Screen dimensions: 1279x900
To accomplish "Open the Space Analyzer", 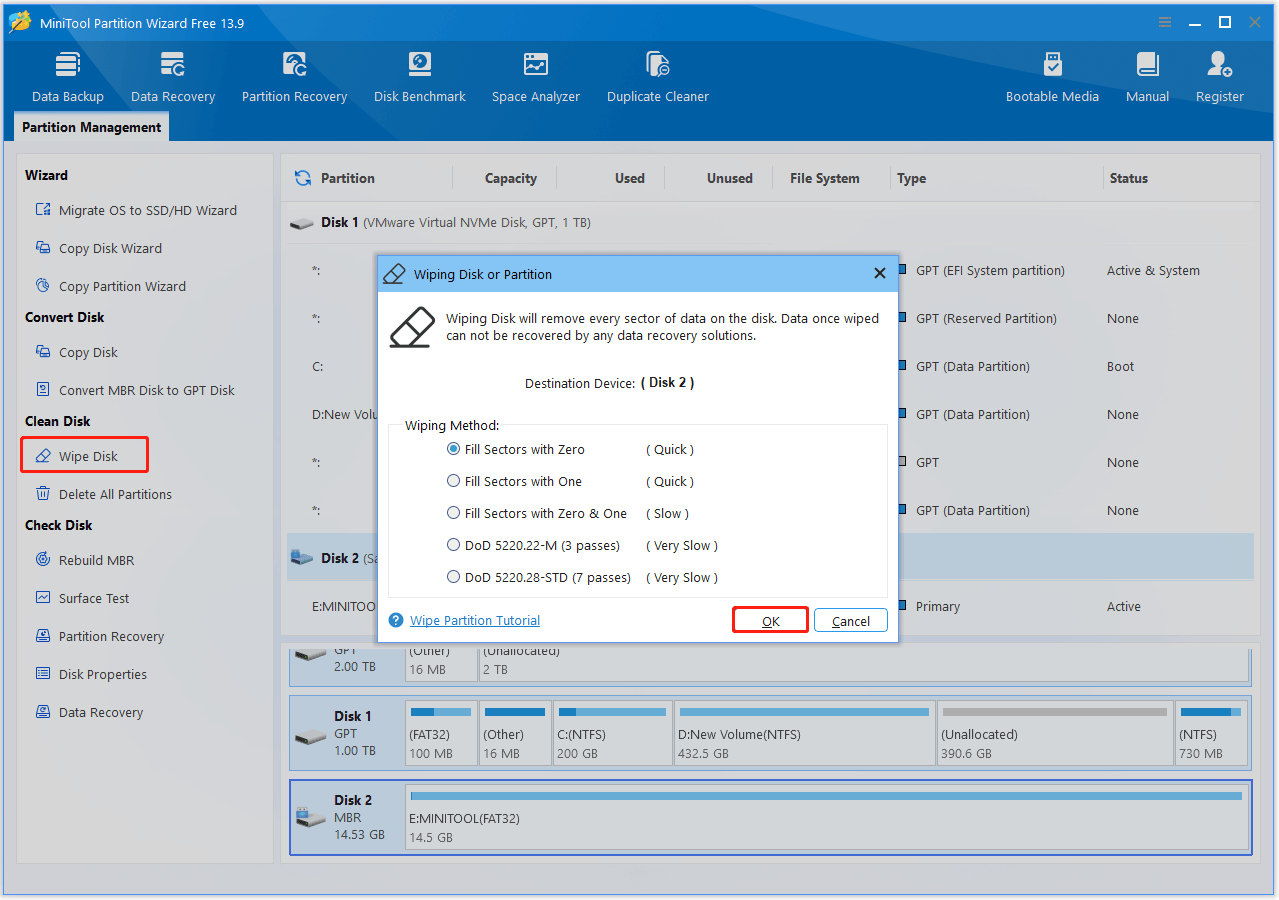I will click(x=536, y=77).
